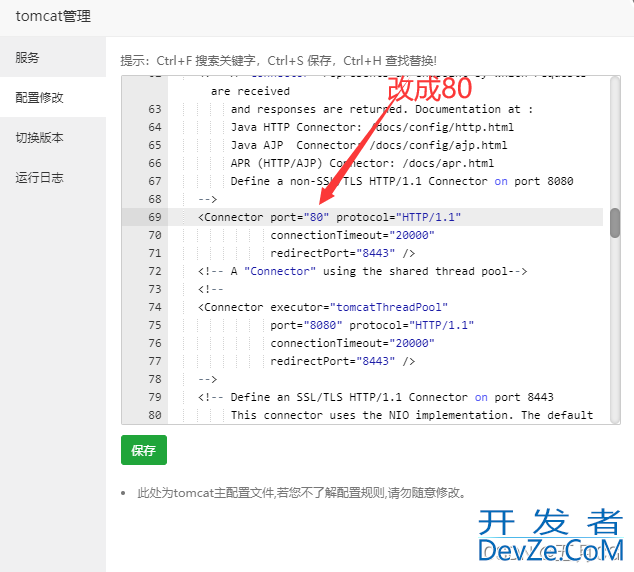Viewport: 634px width, 572px height.
Task: Click the APR (HTTP/AJP) Connector line 66
Action: [x=362, y=163]
